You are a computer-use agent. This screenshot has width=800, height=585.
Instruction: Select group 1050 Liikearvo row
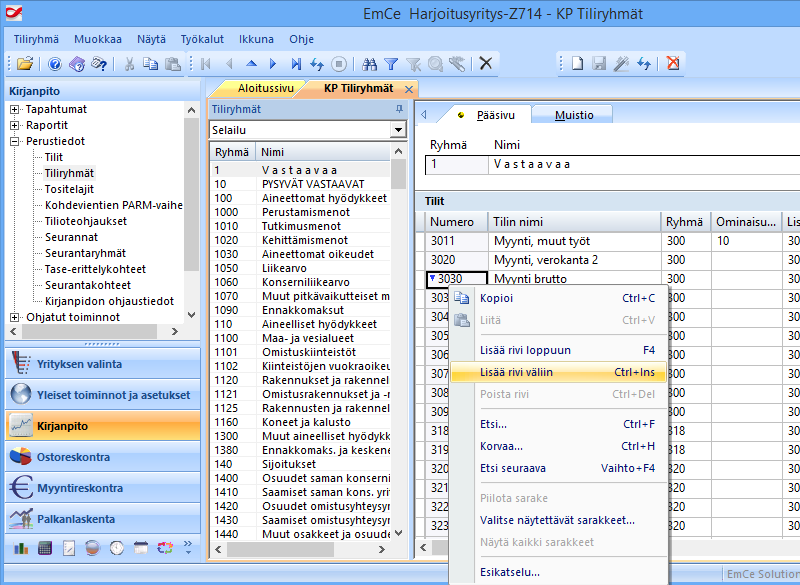pyautogui.click(x=300, y=268)
